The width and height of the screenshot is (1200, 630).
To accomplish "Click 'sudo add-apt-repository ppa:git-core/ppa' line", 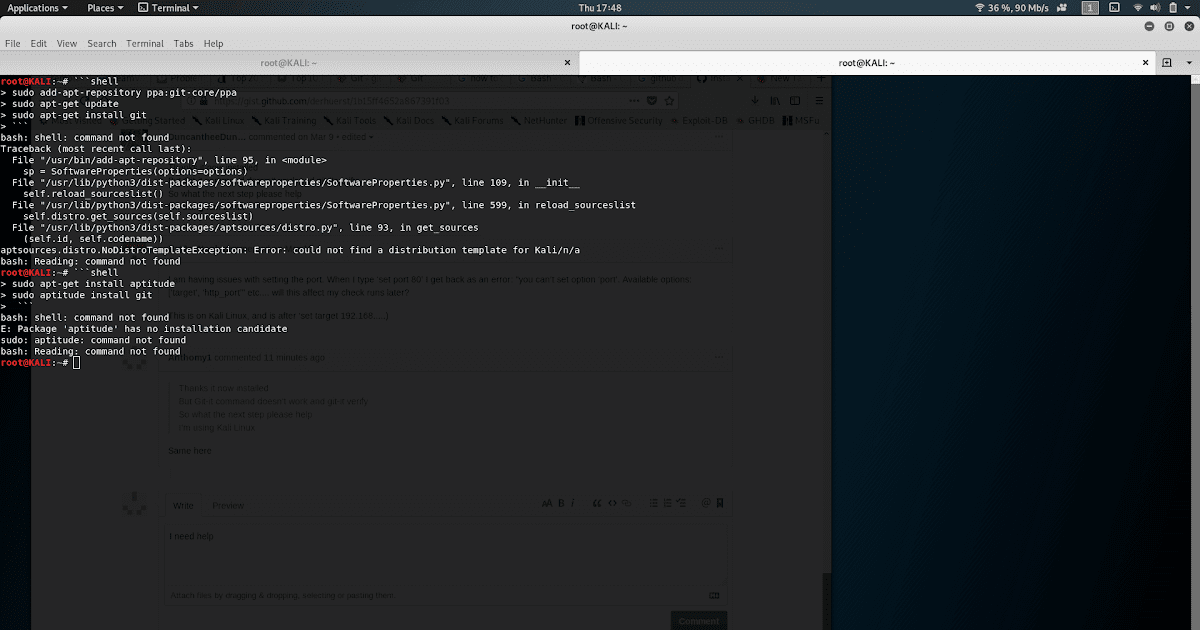I will (124, 92).
